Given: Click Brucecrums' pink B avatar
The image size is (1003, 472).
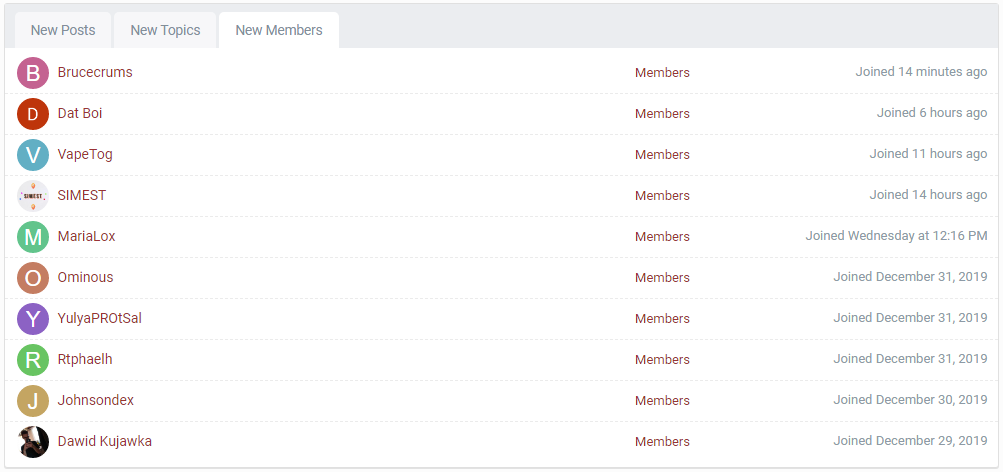Looking at the screenshot, I should tap(33, 72).
